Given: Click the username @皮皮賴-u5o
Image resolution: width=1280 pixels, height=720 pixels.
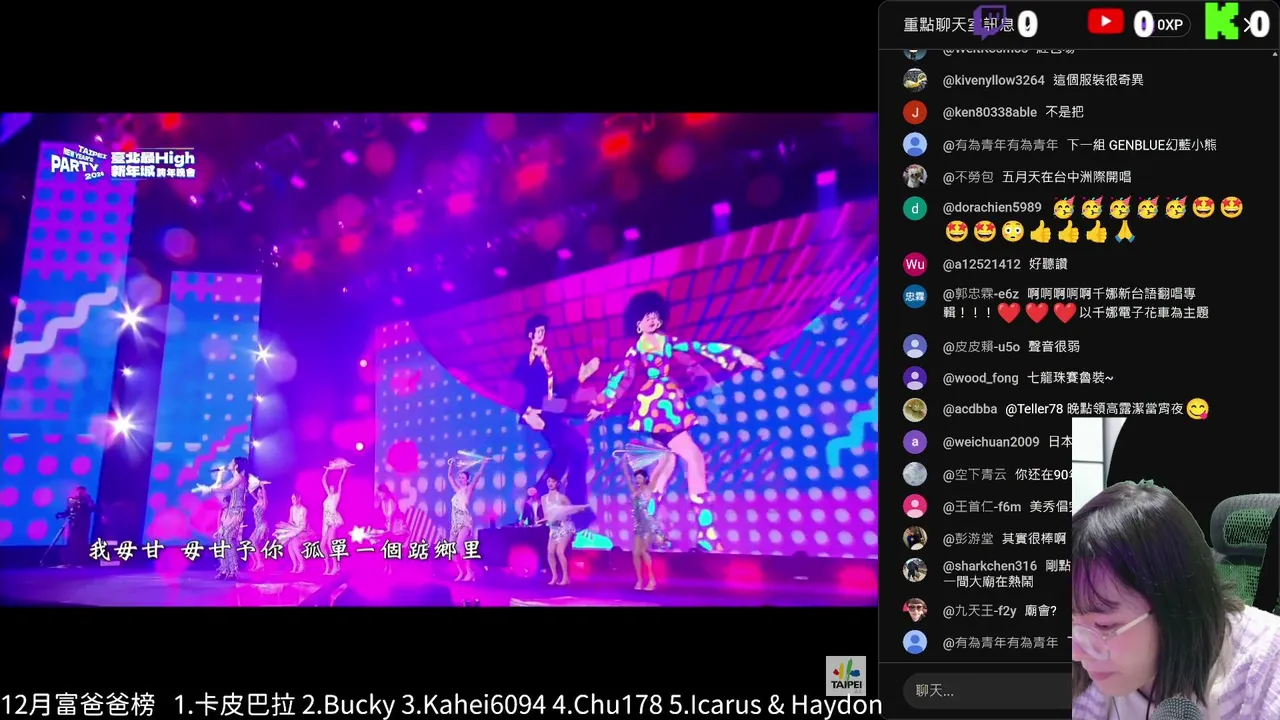Looking at the screenshot, I should click(x=981, y=347).
